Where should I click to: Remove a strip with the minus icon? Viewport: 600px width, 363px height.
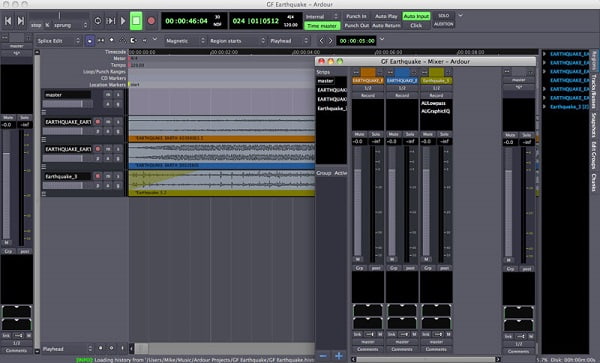pos(323,356)
